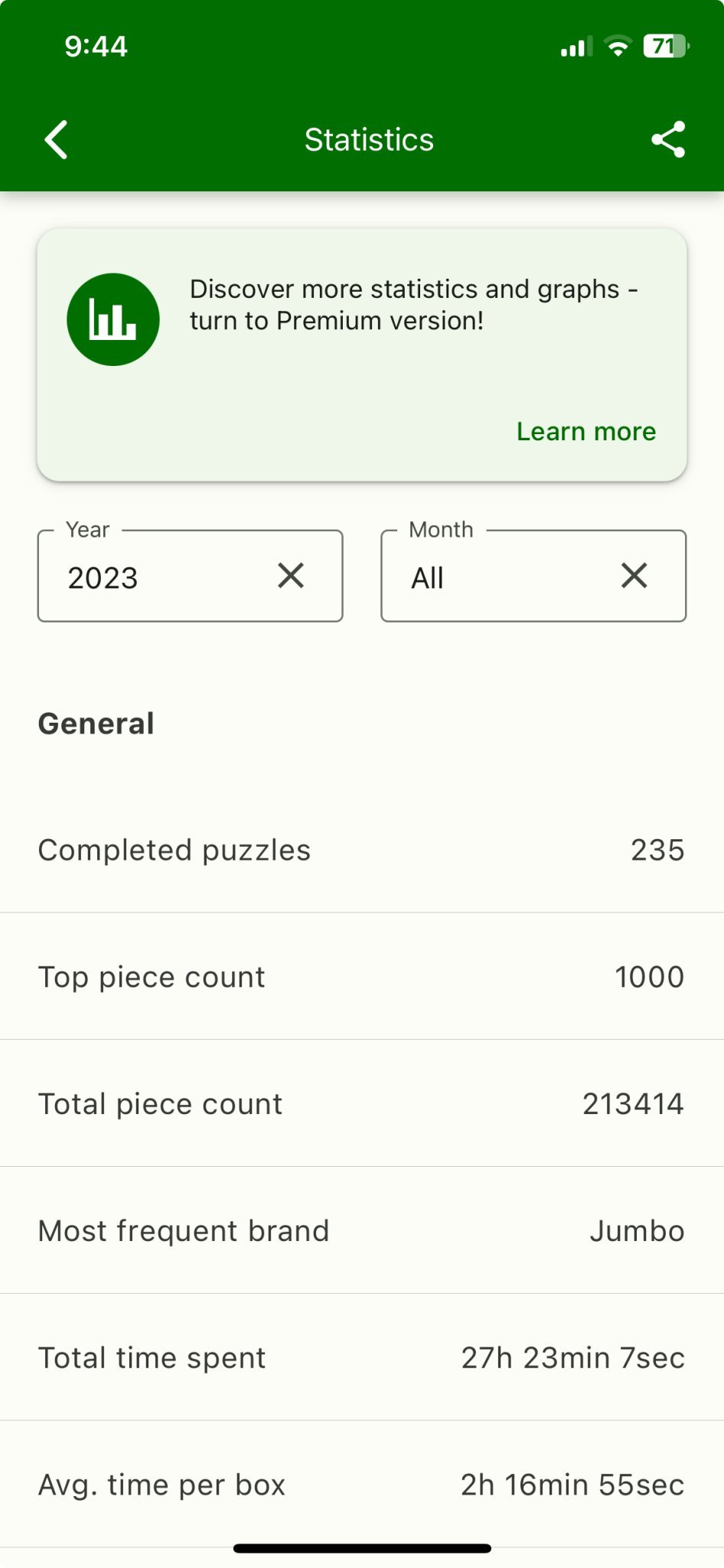Tap the Learn more link
Screen dimensions: 724x1568
tap(586, 432)
